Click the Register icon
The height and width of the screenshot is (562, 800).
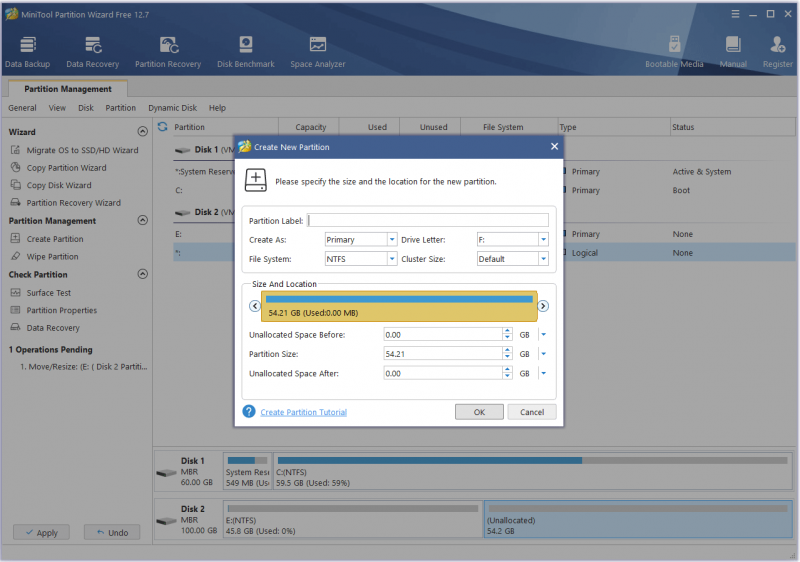point(778,52)
